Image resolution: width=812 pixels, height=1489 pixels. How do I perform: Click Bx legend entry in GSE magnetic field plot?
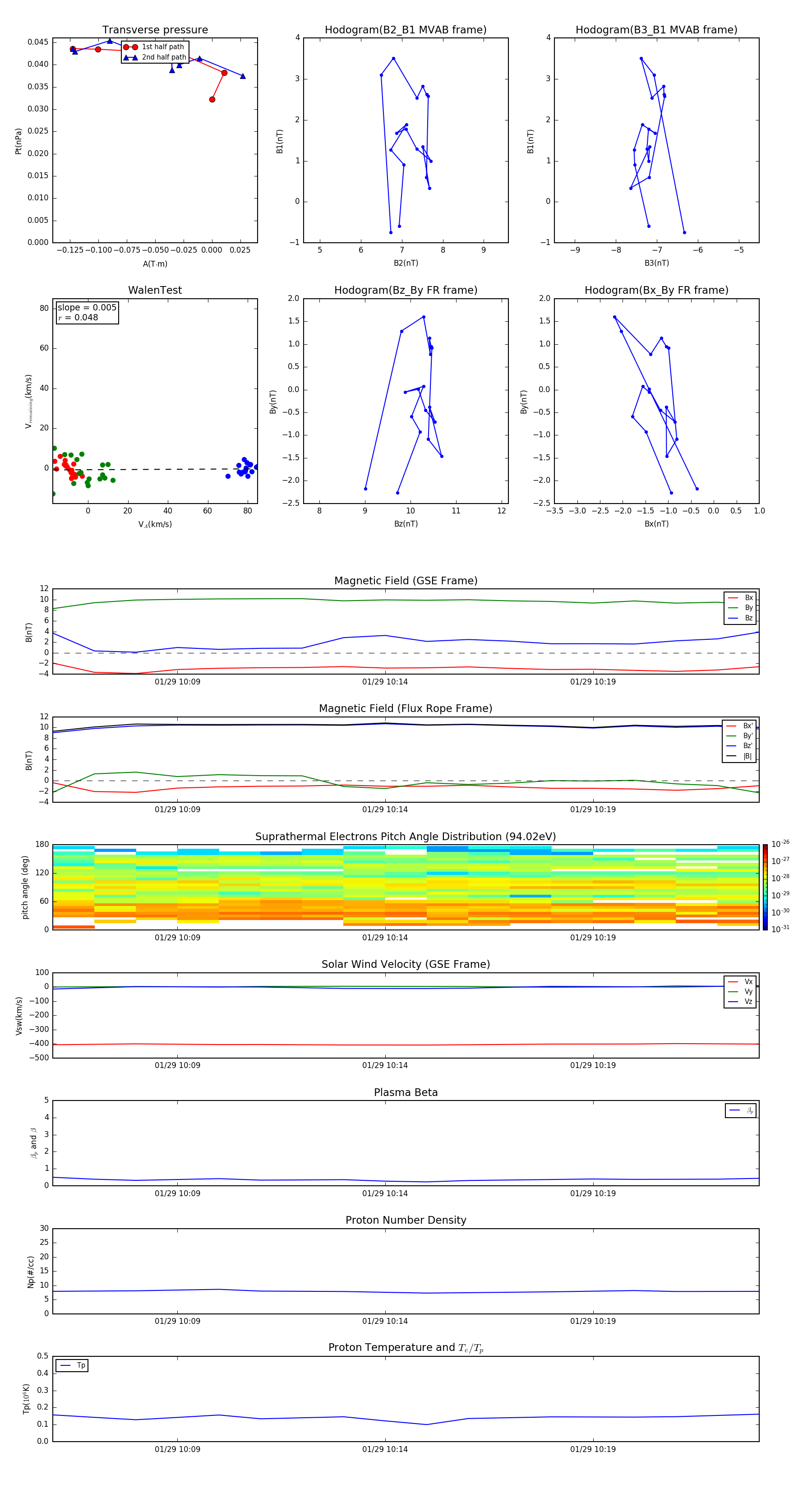740,598
